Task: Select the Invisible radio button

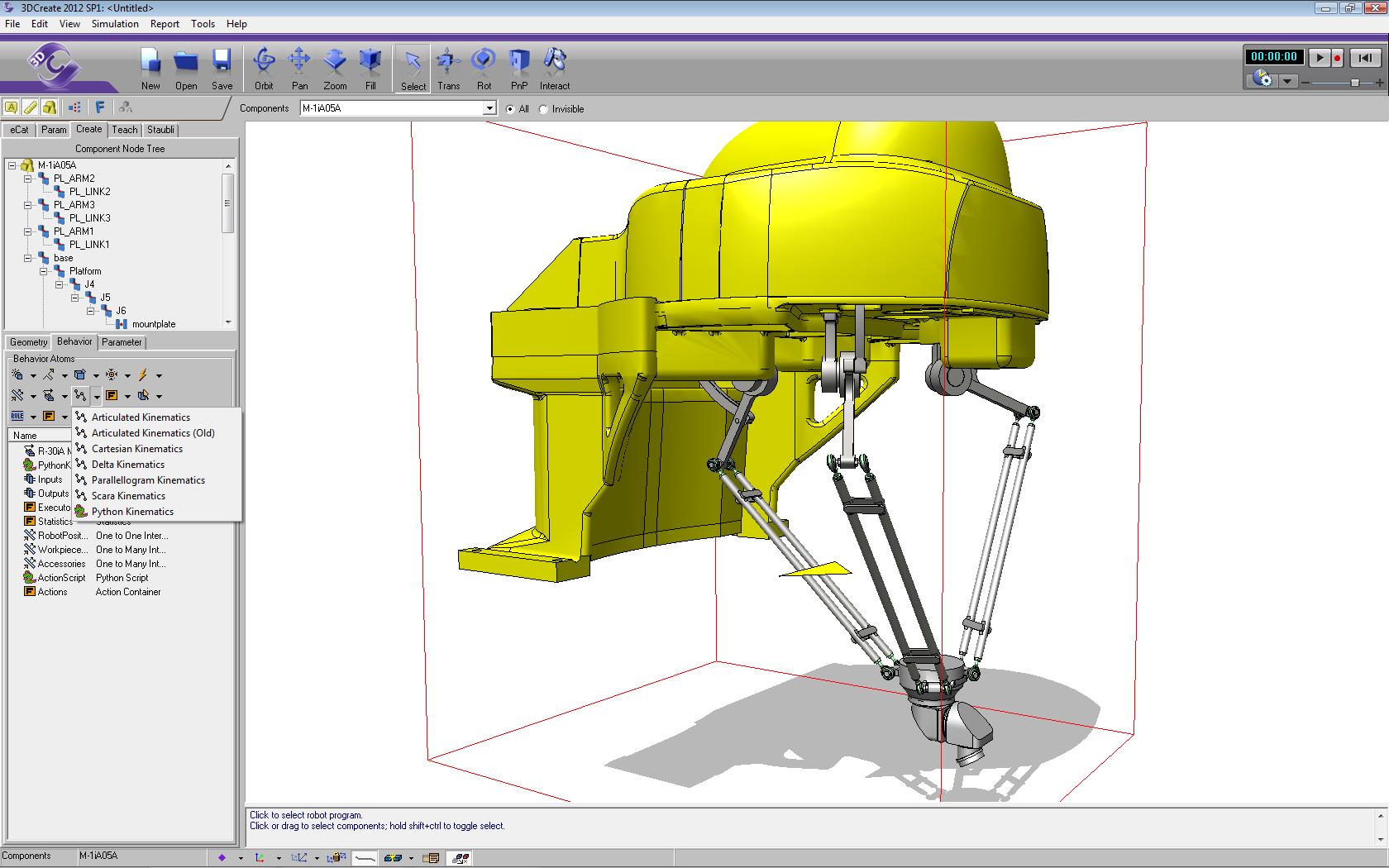Action: [x=543, y=109]
